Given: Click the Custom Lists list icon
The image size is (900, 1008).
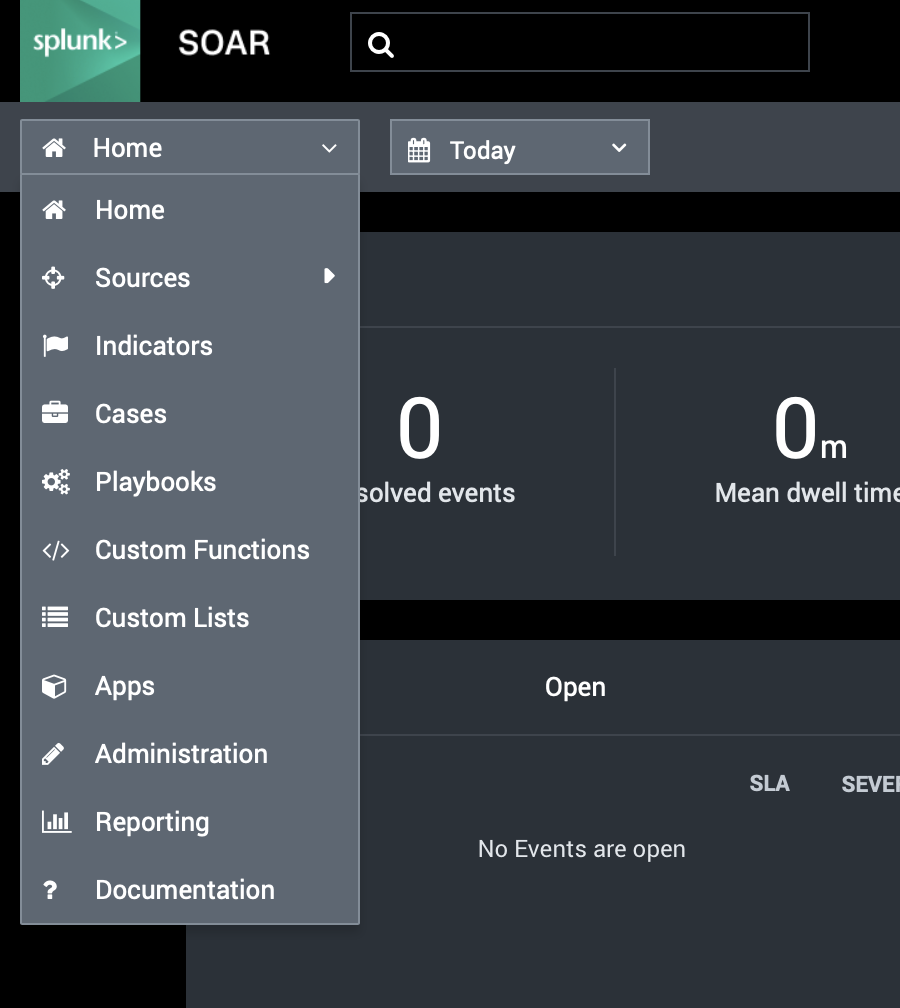Looking at the screenshot, I should click(x=55, y=618).
